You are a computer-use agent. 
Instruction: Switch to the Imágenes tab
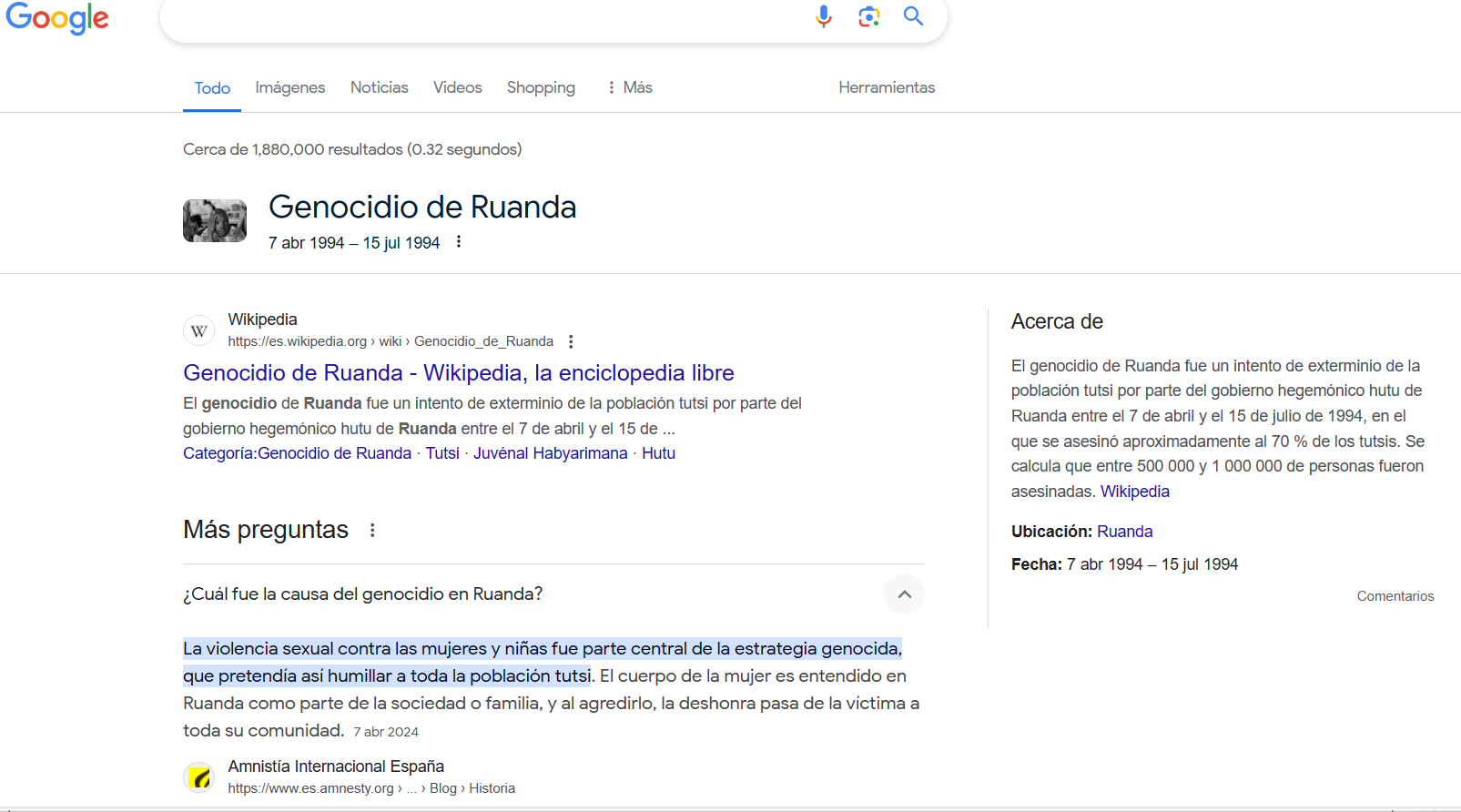click(290, 87)
